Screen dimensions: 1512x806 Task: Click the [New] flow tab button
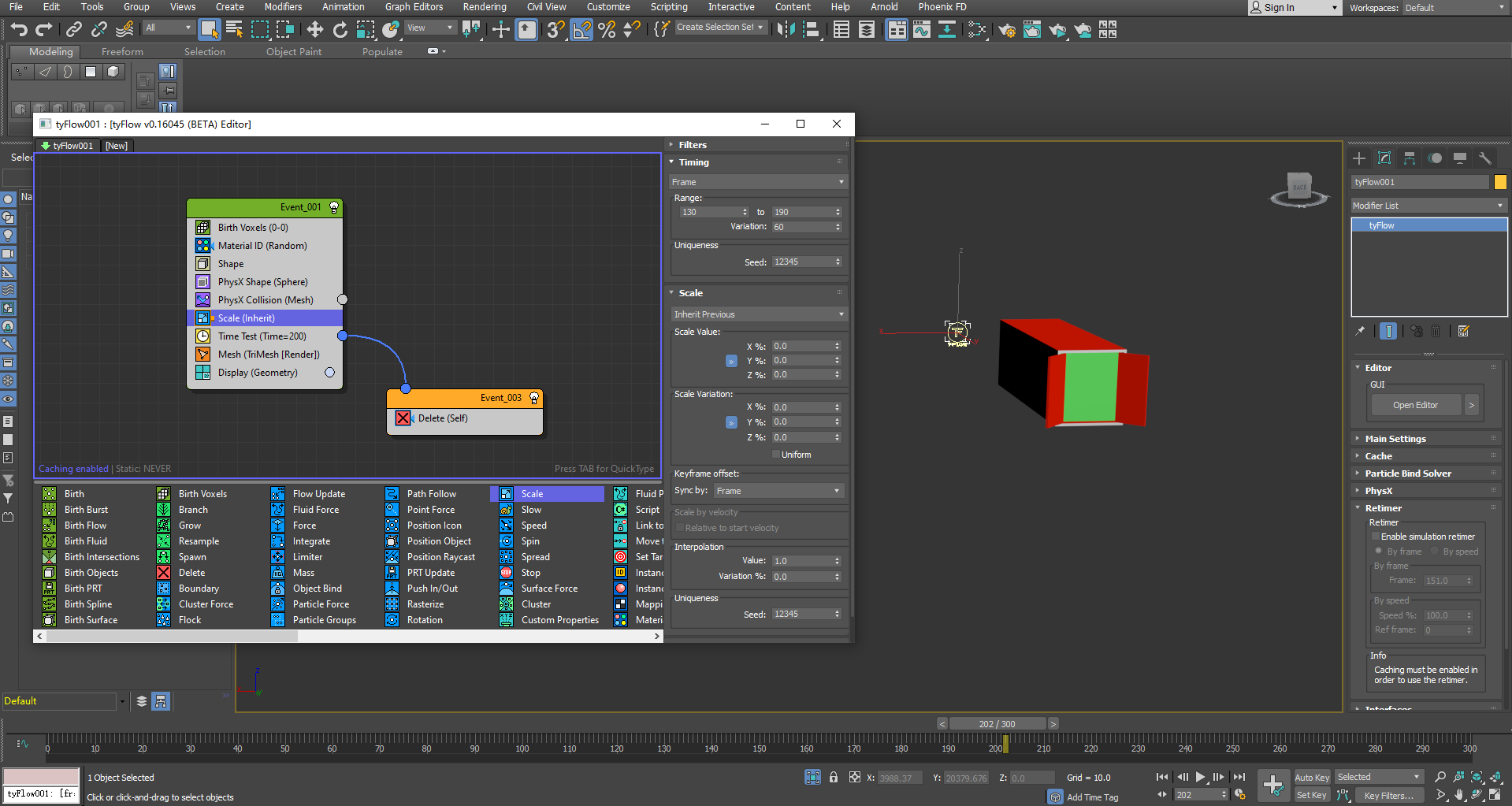tap(117, 146)
